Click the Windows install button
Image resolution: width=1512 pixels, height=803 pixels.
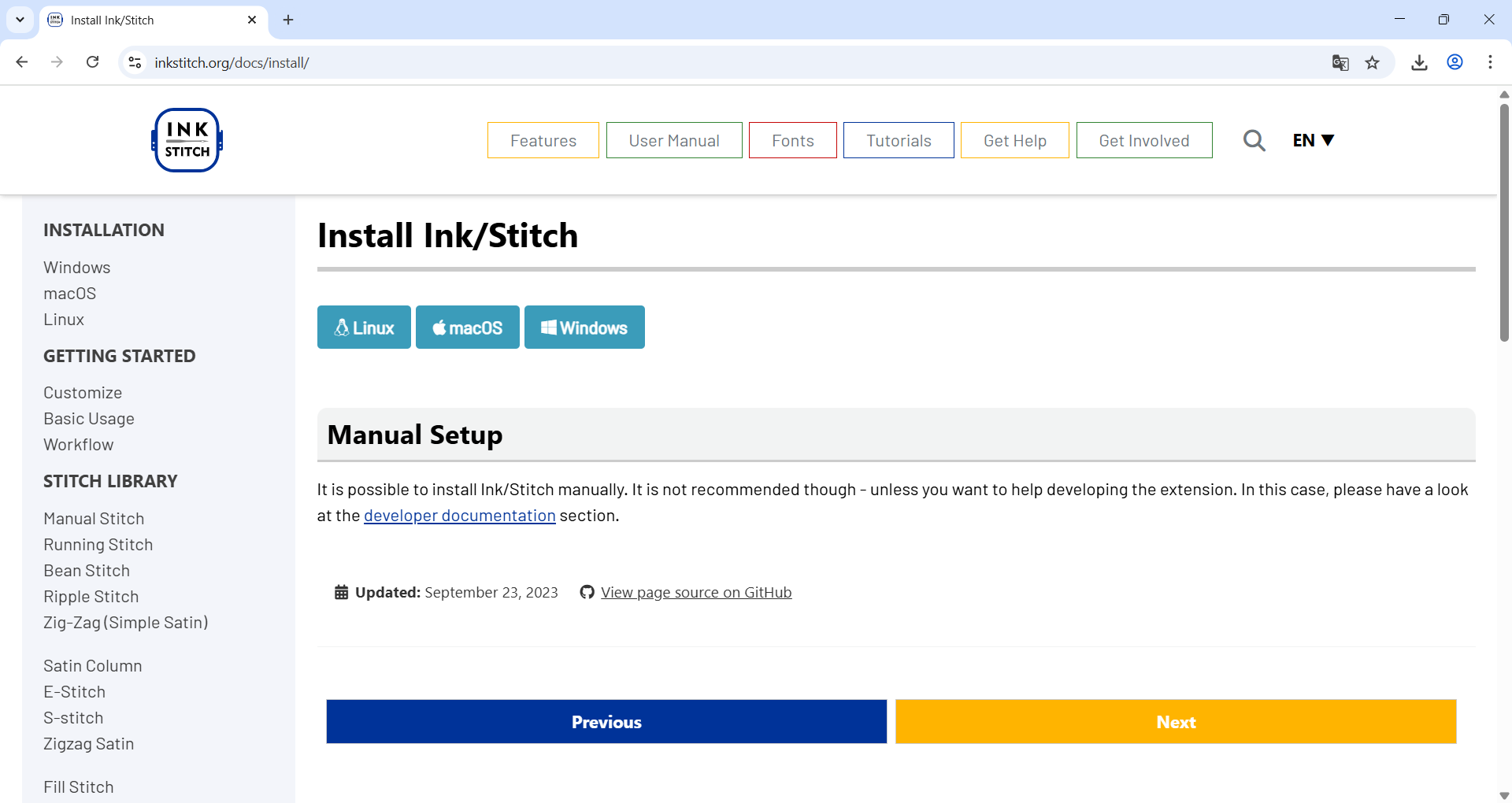tap(584, 327)
